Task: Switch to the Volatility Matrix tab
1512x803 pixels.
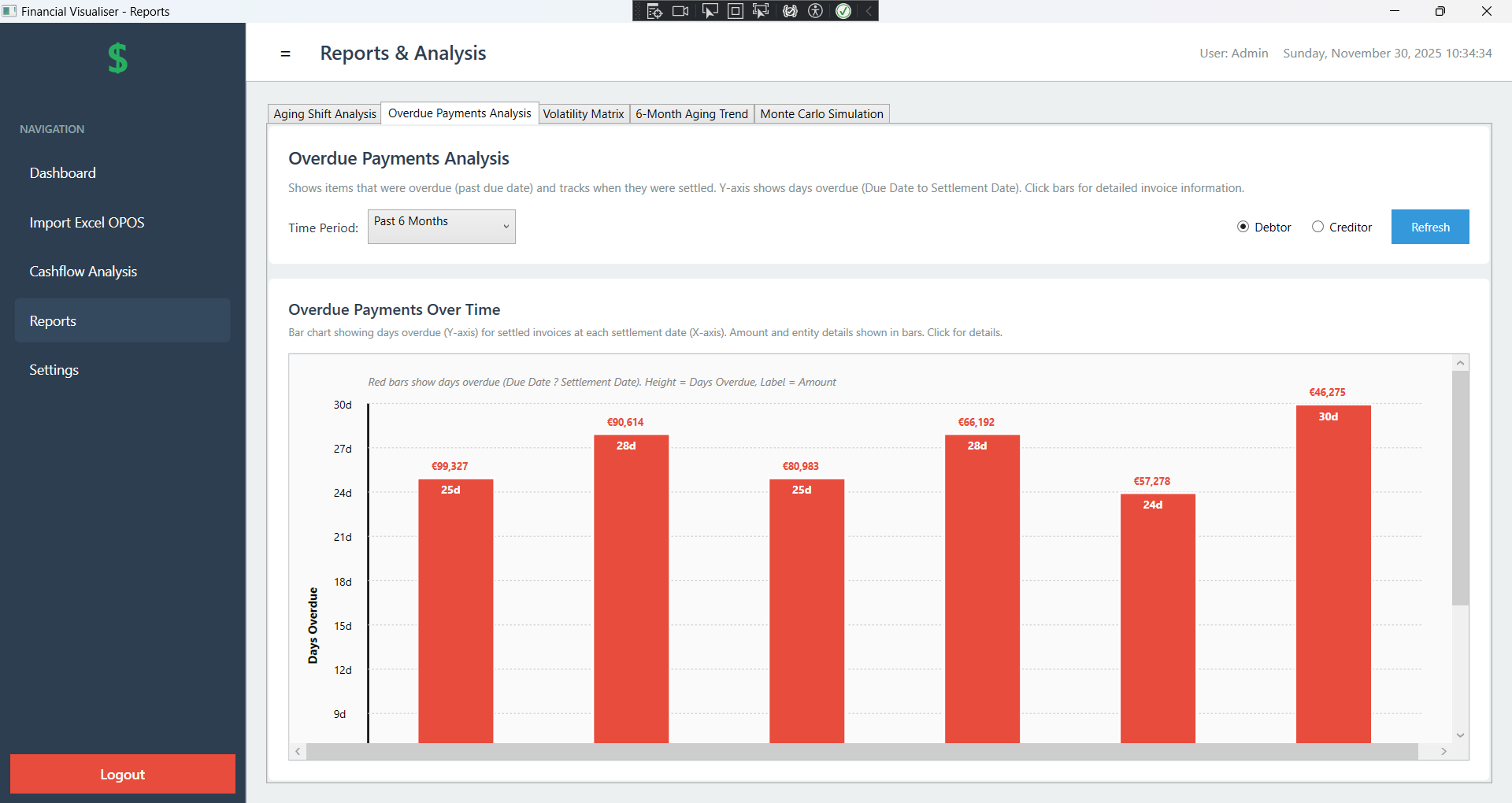Action: click(x=583, y=114)
